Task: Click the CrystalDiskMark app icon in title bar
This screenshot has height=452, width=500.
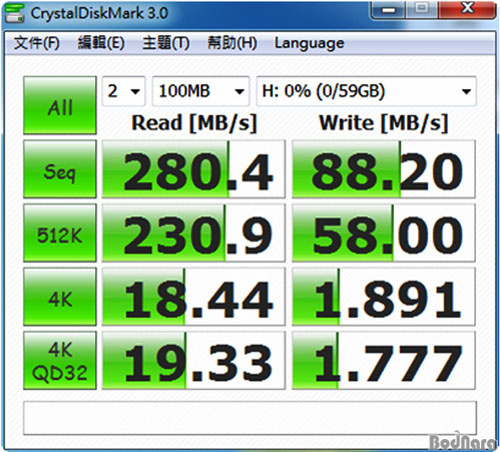Action: coord(14,13)
